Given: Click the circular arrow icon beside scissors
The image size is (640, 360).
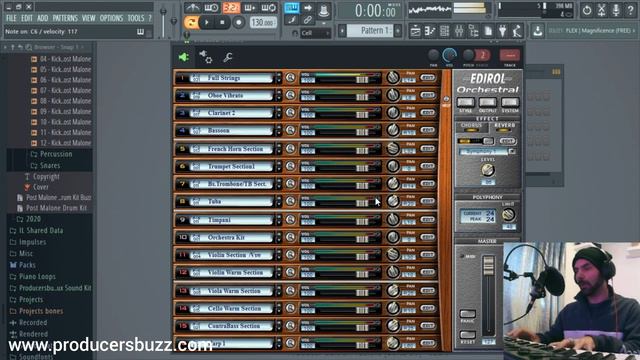Looking at the screenshot, I should pyautogui.click(x=587, y=11).
